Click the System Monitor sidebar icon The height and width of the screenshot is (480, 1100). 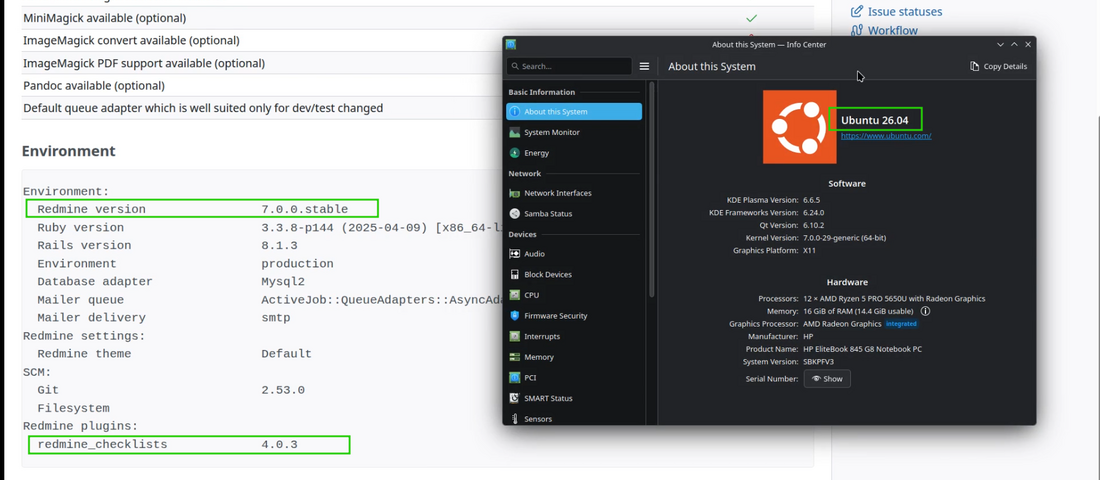coord(515,133)
